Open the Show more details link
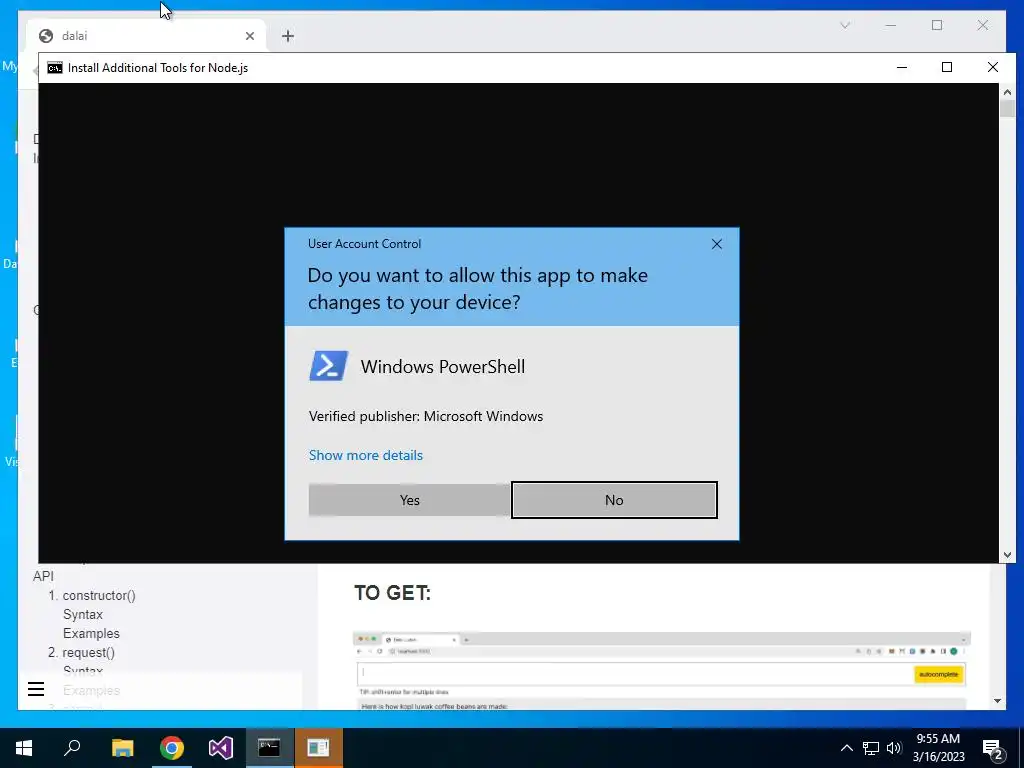The image size is (1024, 768). [x=366, y=455]
